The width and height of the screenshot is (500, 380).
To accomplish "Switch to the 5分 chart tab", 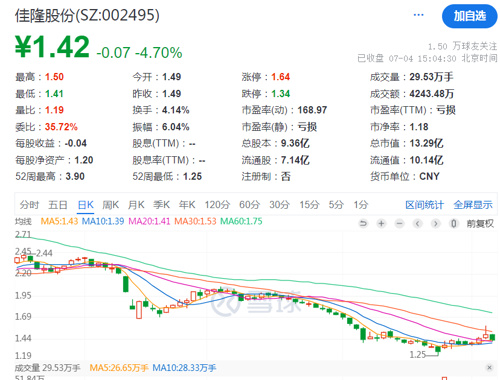I will 336,205.
